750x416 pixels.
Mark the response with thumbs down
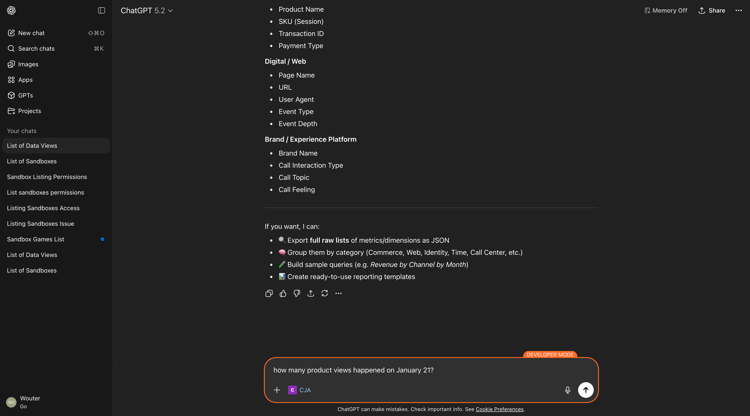point(297,294)
